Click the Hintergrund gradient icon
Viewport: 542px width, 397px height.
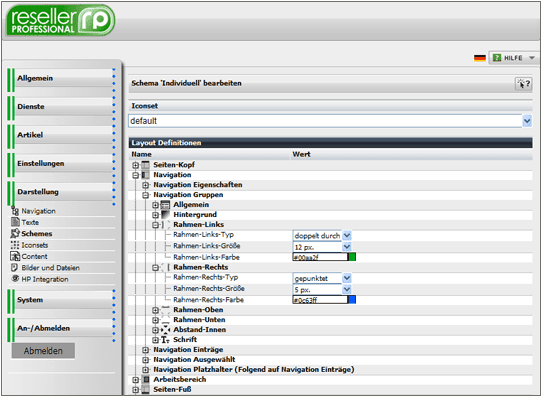pyautogui.click(x=166, y=215)
